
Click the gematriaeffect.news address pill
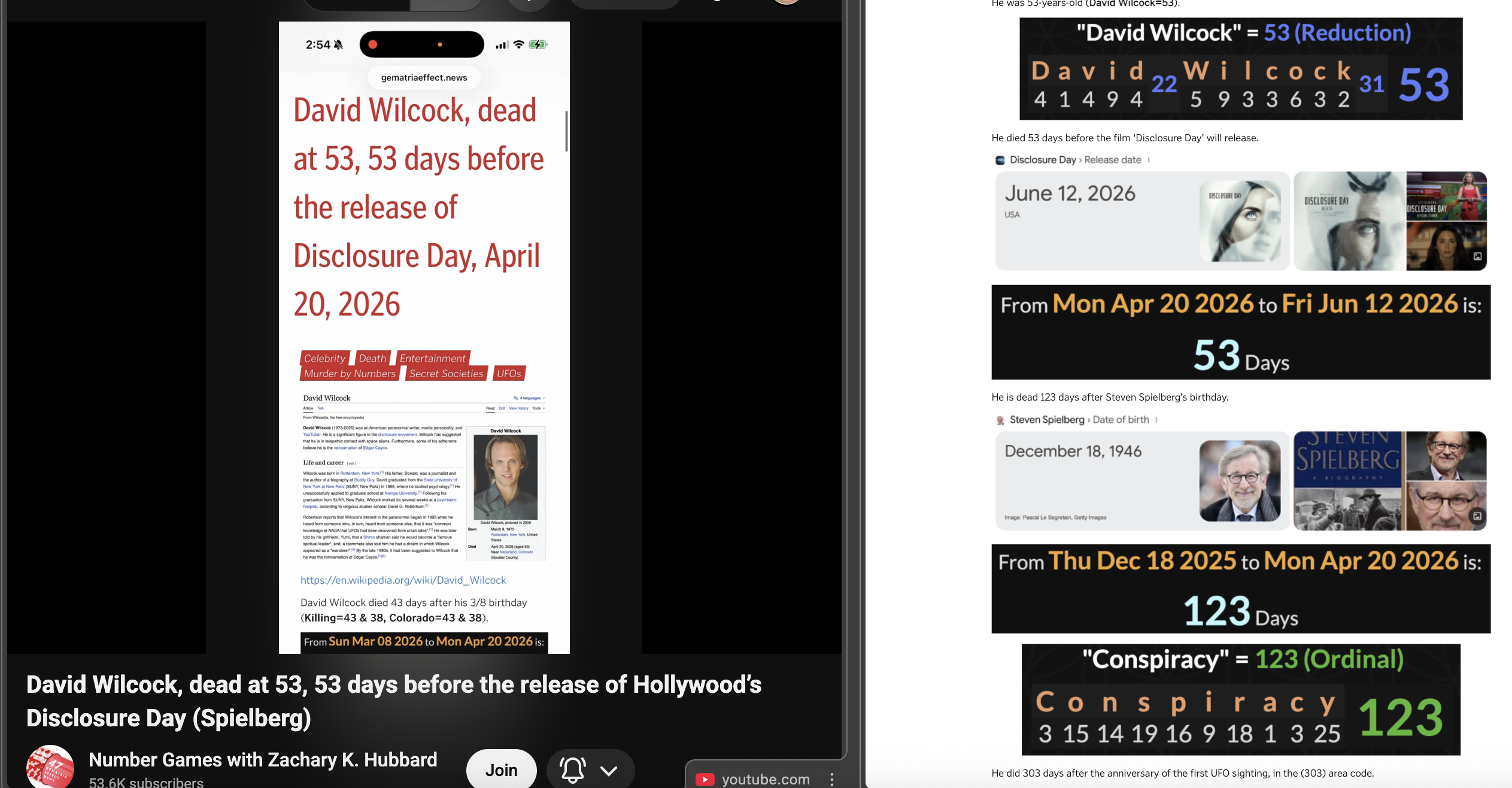pyautogui.click(x=424, y=77)
